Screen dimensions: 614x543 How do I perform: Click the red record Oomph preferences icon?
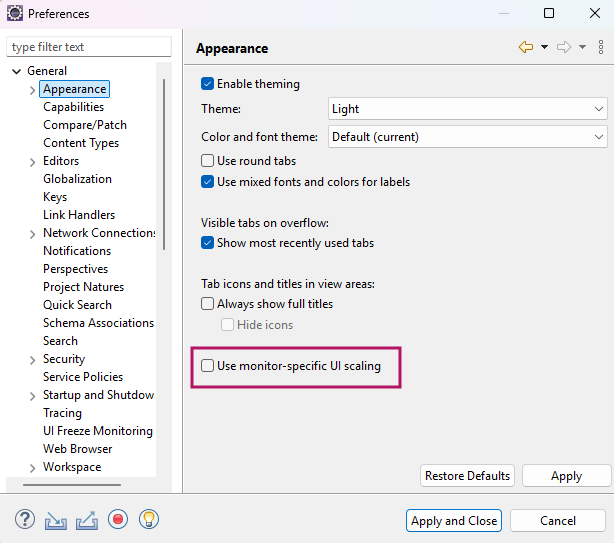coord(118,519)
